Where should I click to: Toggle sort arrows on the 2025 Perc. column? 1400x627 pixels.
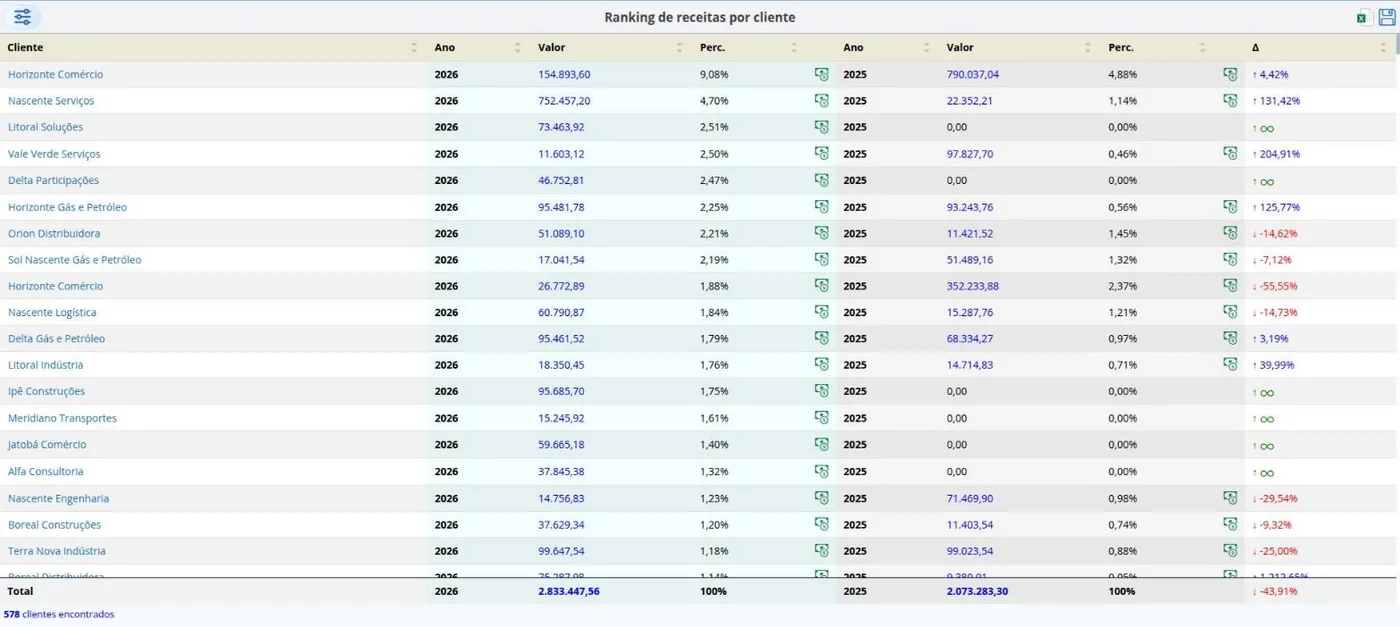point(1203,47)
